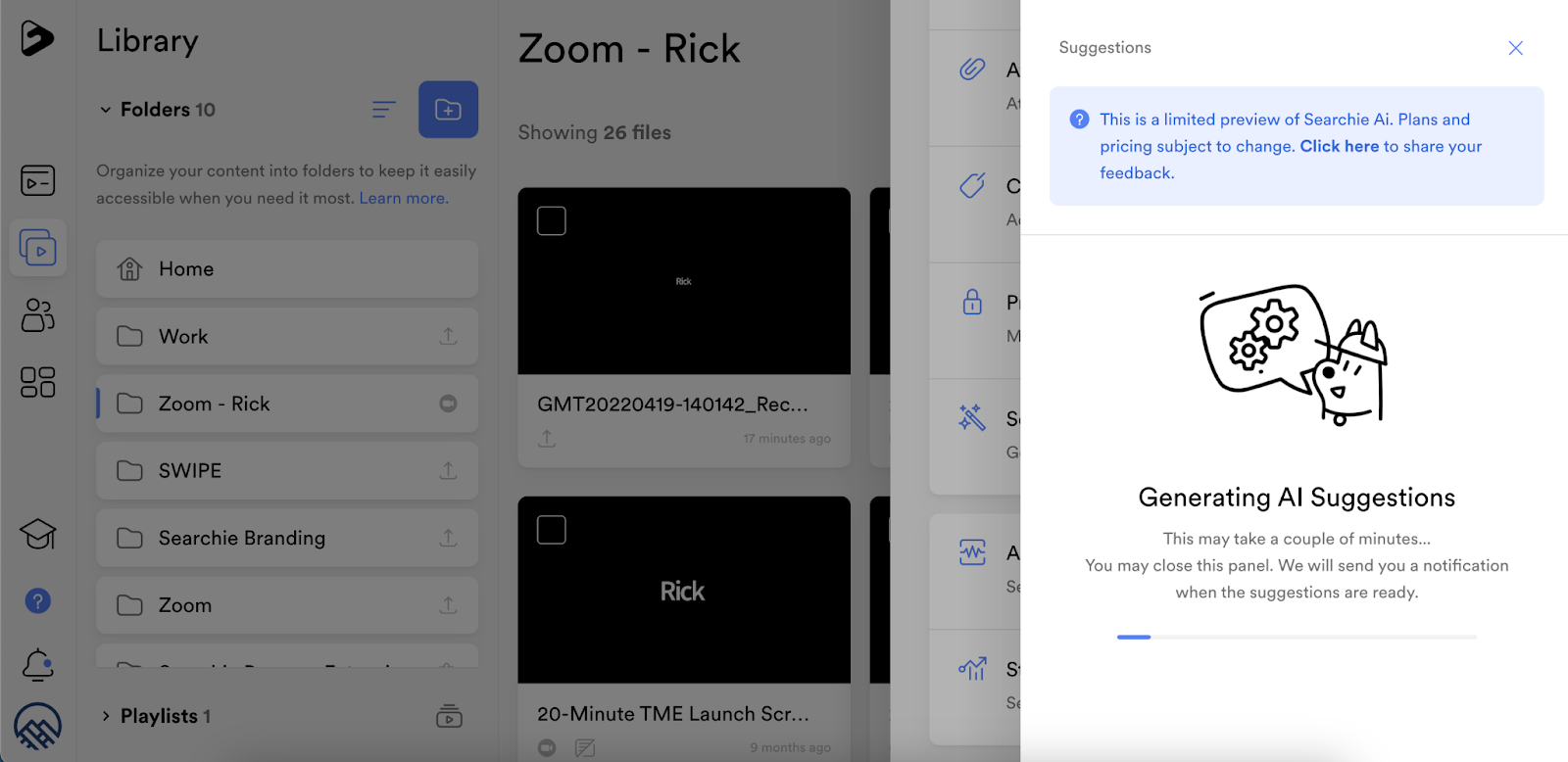The width and height of the screenshot is (1568, 762).
Task: Open the notifications bell icon
Action: click(x=37, y=665)
